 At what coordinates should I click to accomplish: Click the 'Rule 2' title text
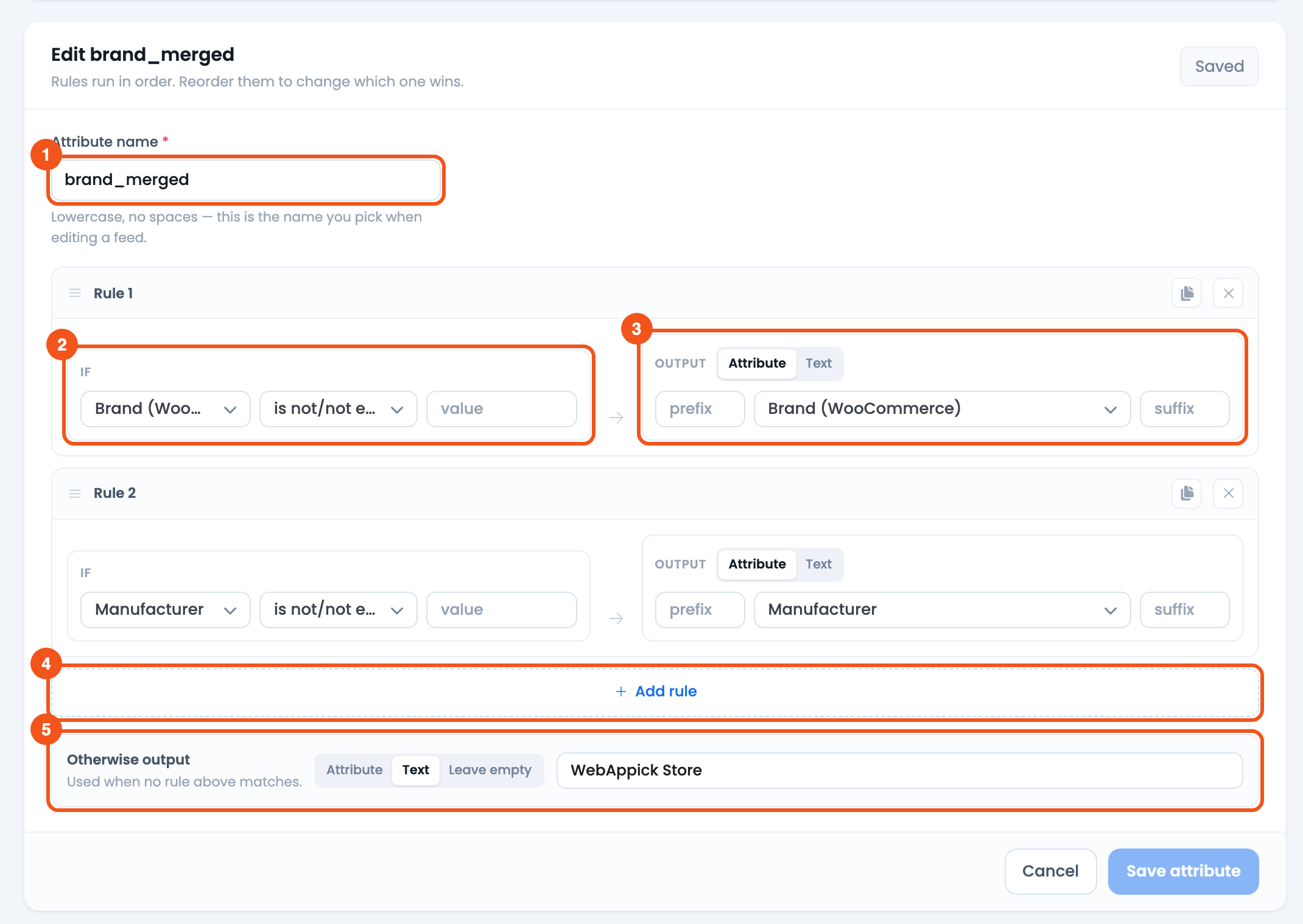click(114, 493)
